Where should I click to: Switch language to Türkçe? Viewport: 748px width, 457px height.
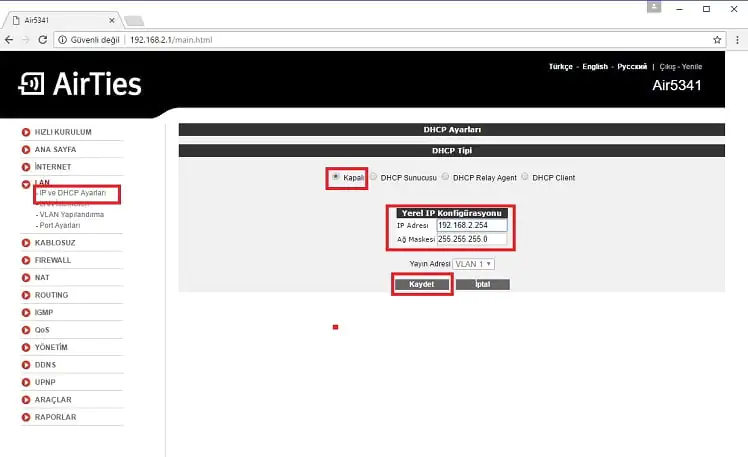click(561, 67)
